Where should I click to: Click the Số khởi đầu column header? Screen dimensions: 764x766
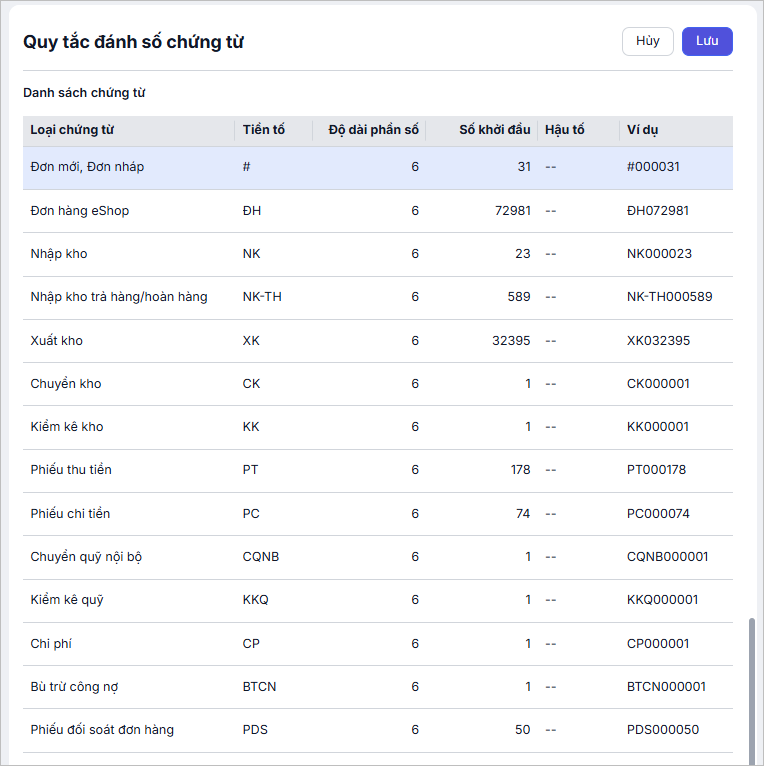point(494,130)
